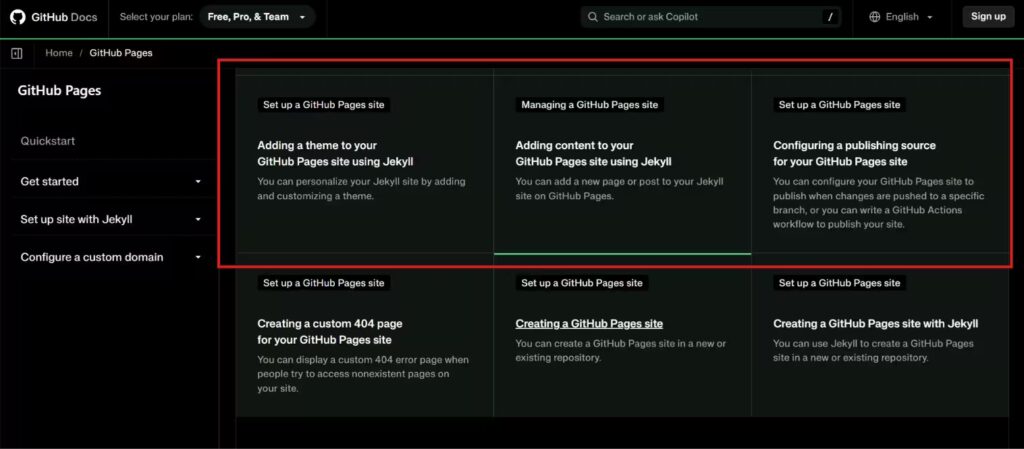This screenshot has height=449, width=1024.
Task: Click description about using Jekyll to create site
Action: tap(873, 350)
